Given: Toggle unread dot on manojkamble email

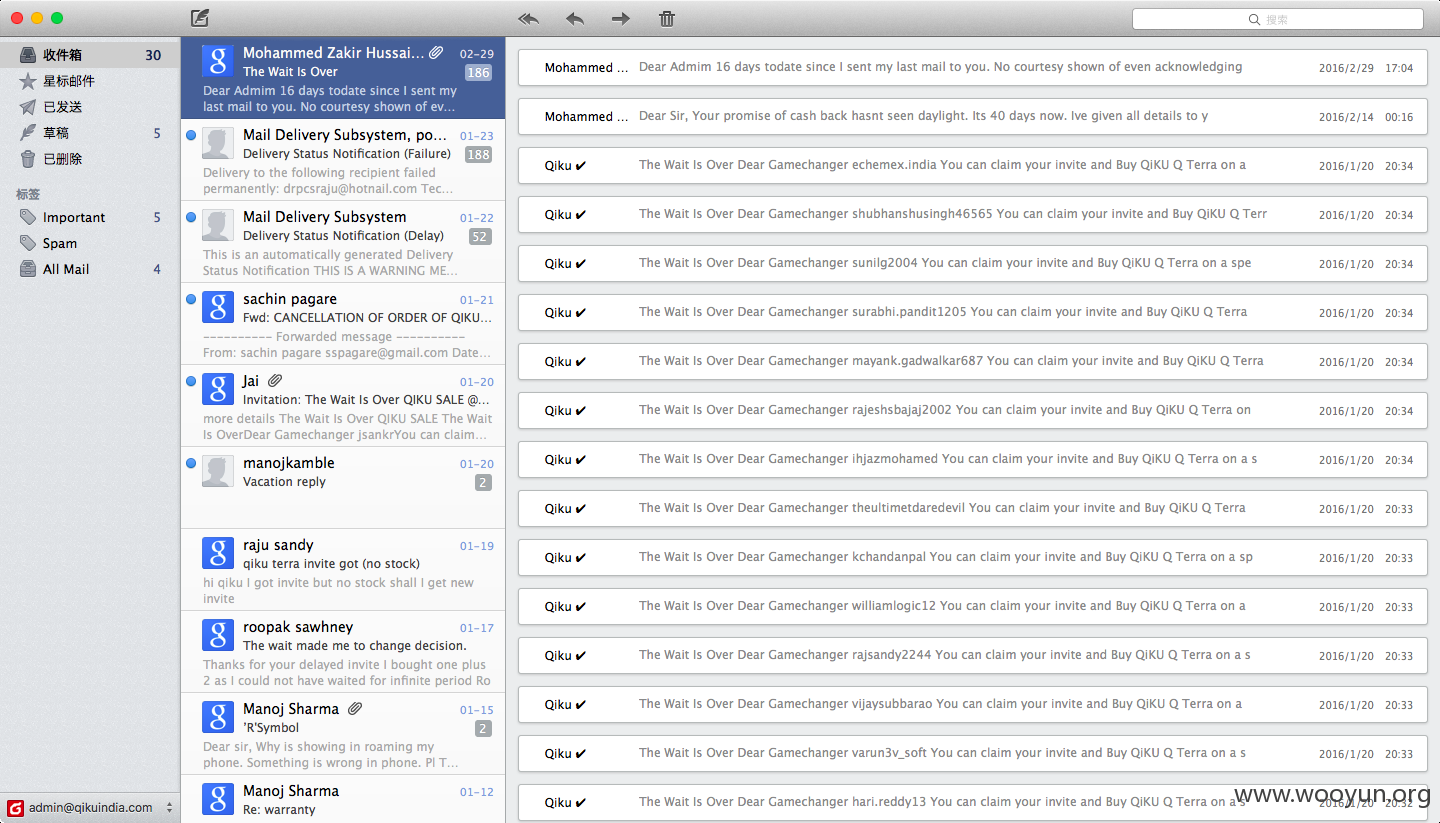Looking at the screenshot, I should [190, 463].
